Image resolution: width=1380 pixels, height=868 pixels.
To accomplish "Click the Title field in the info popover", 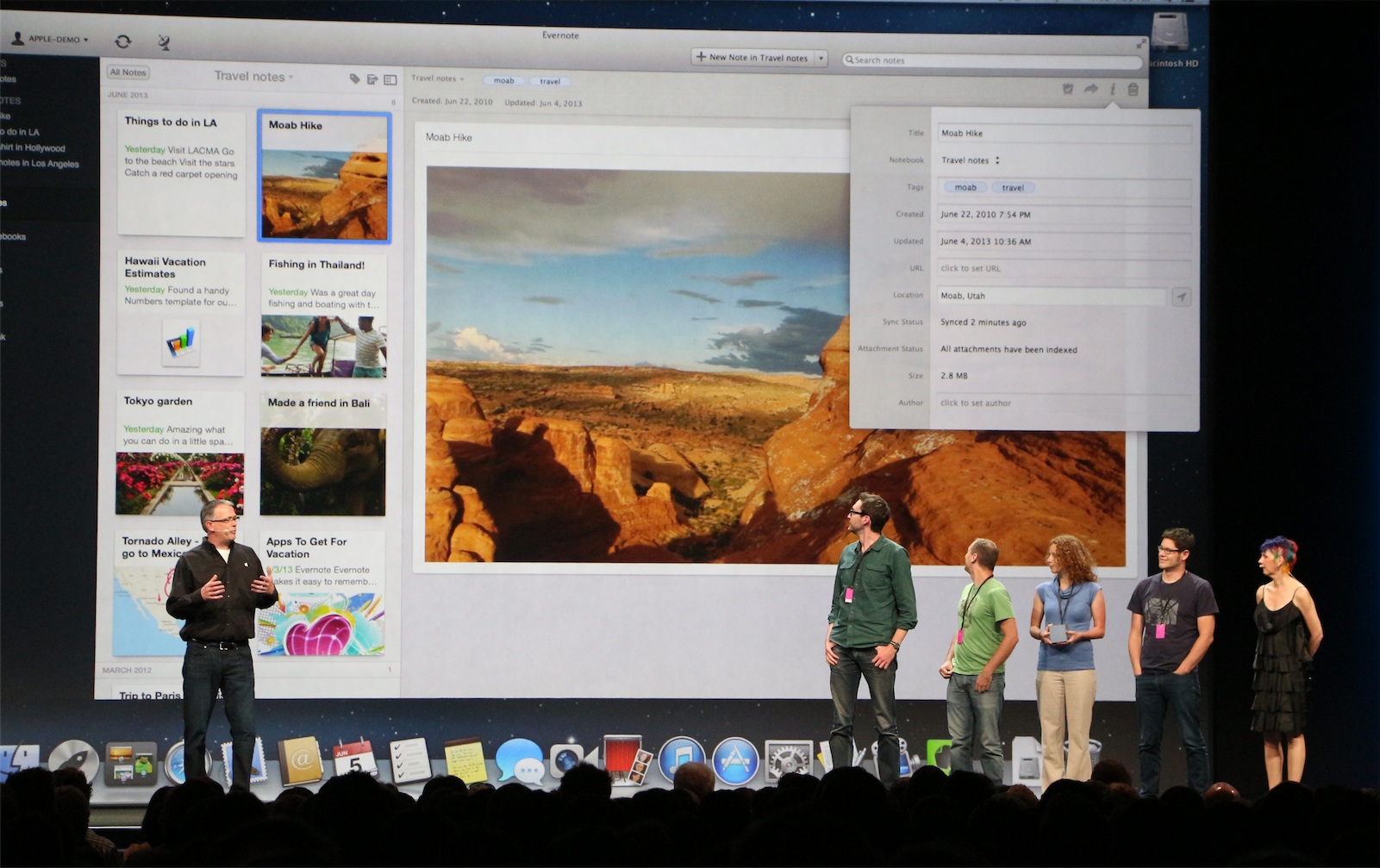I will [x=1065, y=134].
